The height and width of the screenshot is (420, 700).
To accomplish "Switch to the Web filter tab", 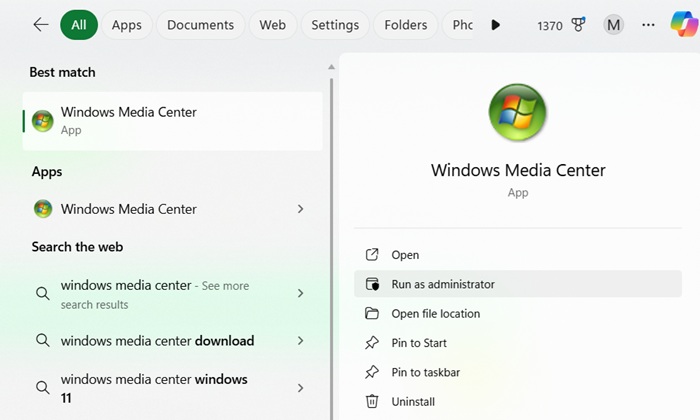I will [273, 25].
